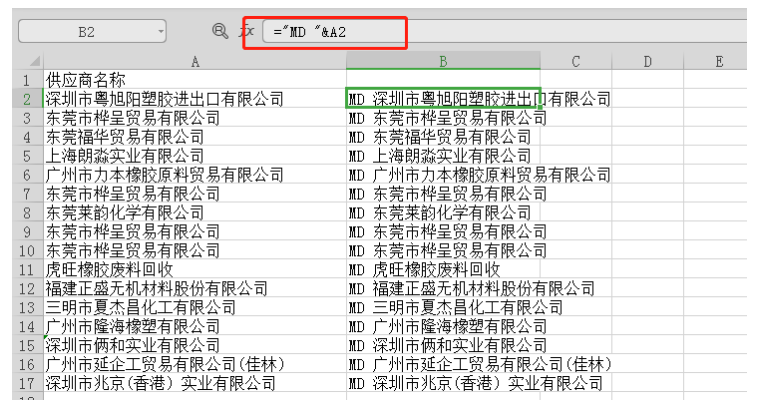The width and height of the screenshot is (782, 417).
Task: Select cell B8 MD 东莞莱韵化学有限公司
Action: tap(443, 212)
